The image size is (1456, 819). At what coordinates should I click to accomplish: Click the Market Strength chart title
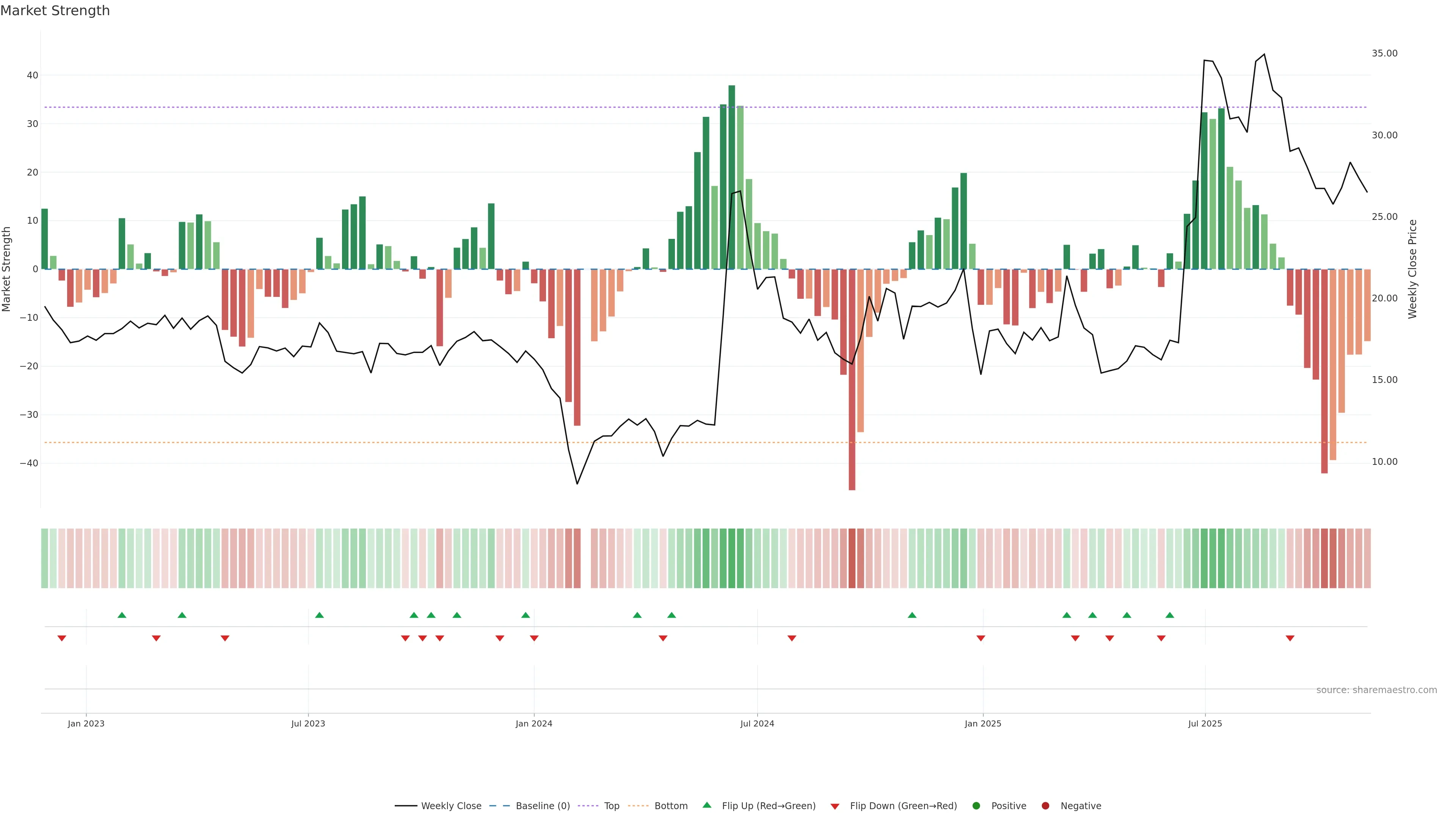pos(55,11)
